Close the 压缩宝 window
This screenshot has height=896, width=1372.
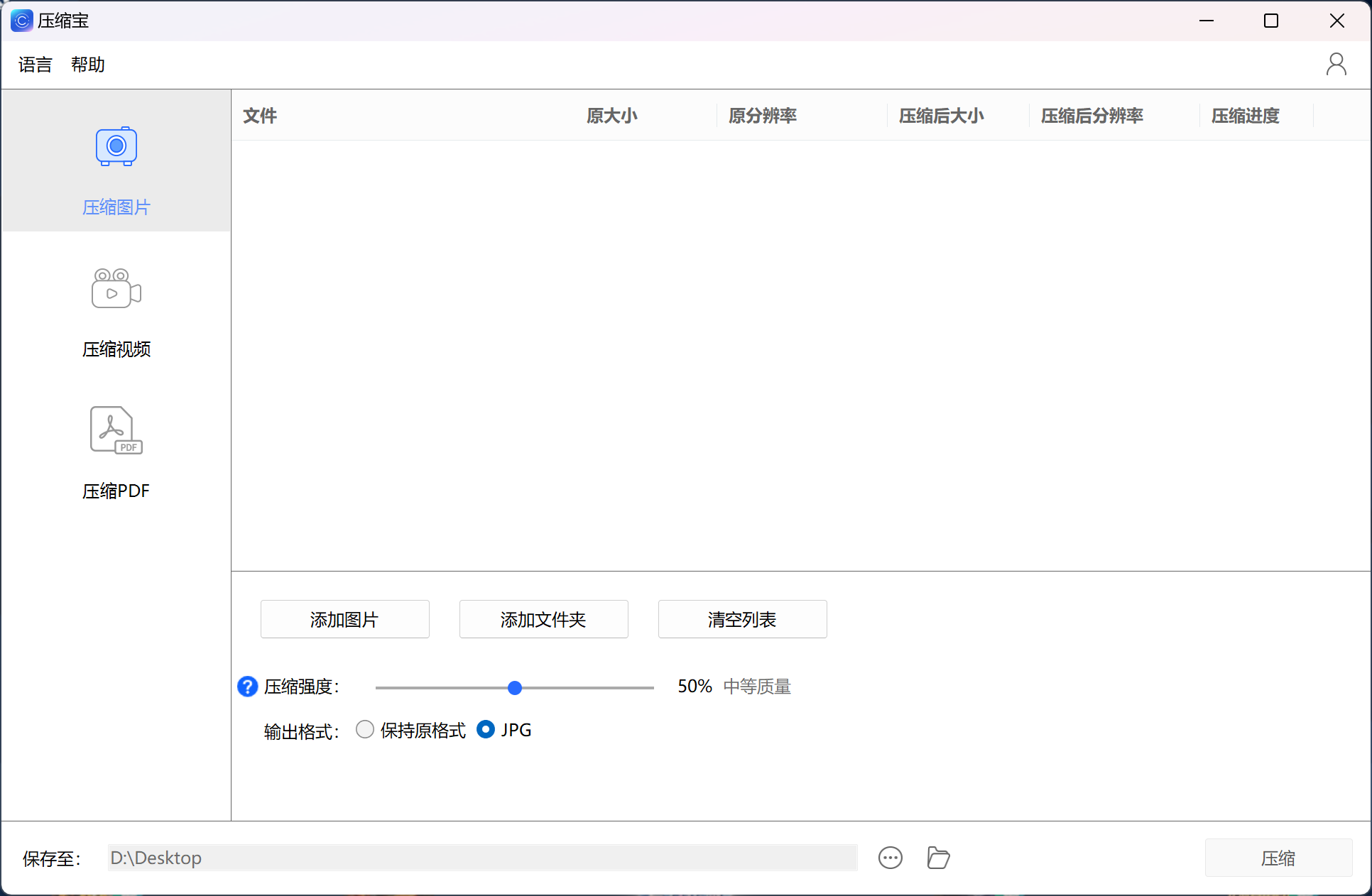(x=1337, y=21)
